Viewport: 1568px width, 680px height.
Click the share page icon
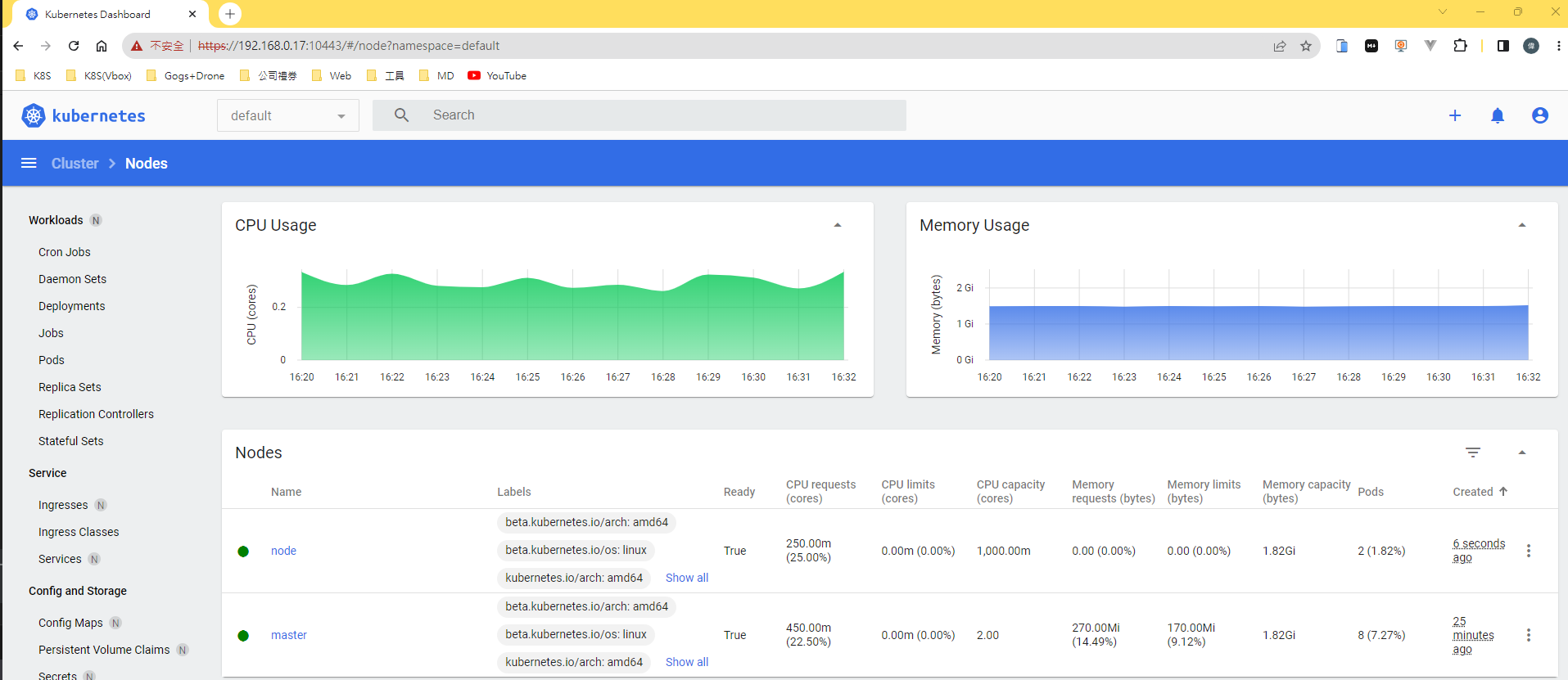click(1280, 46)
